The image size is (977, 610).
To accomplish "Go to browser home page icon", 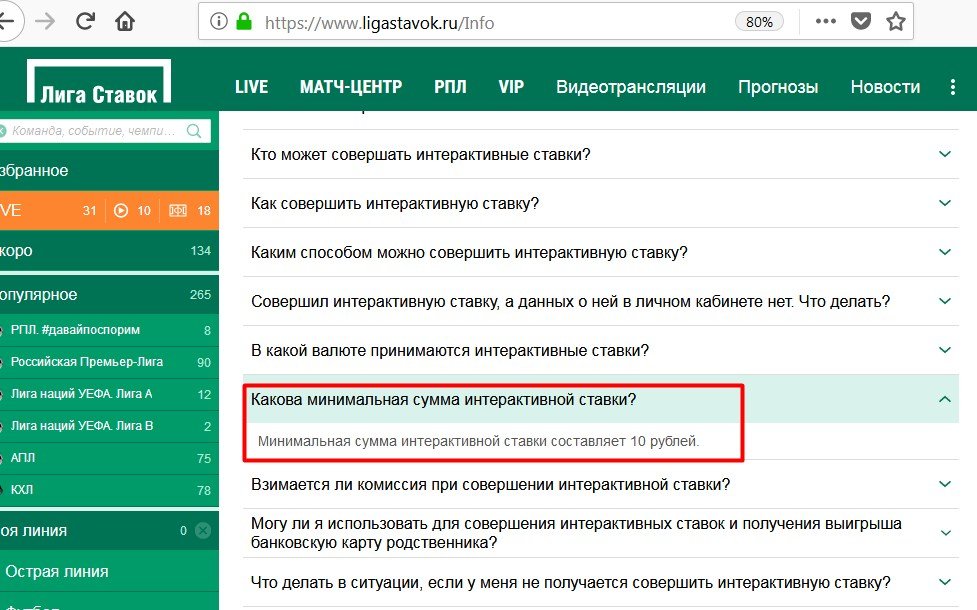I will (x=125, y=21).
